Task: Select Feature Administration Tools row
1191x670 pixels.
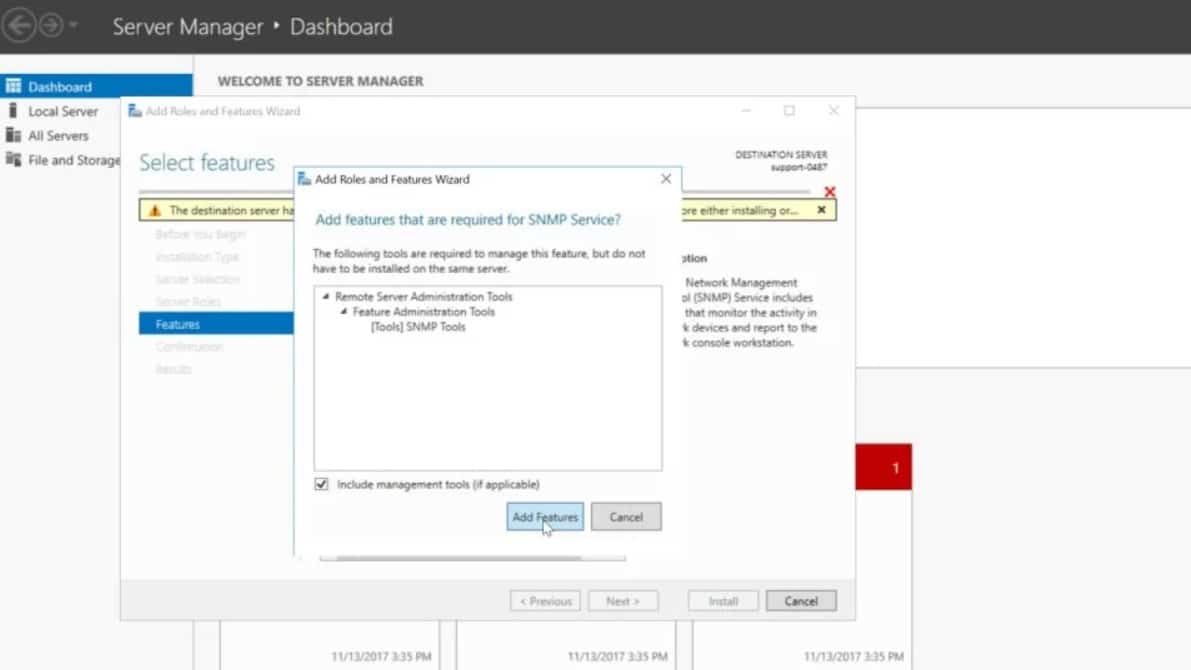Action: (x=423, y=311)
